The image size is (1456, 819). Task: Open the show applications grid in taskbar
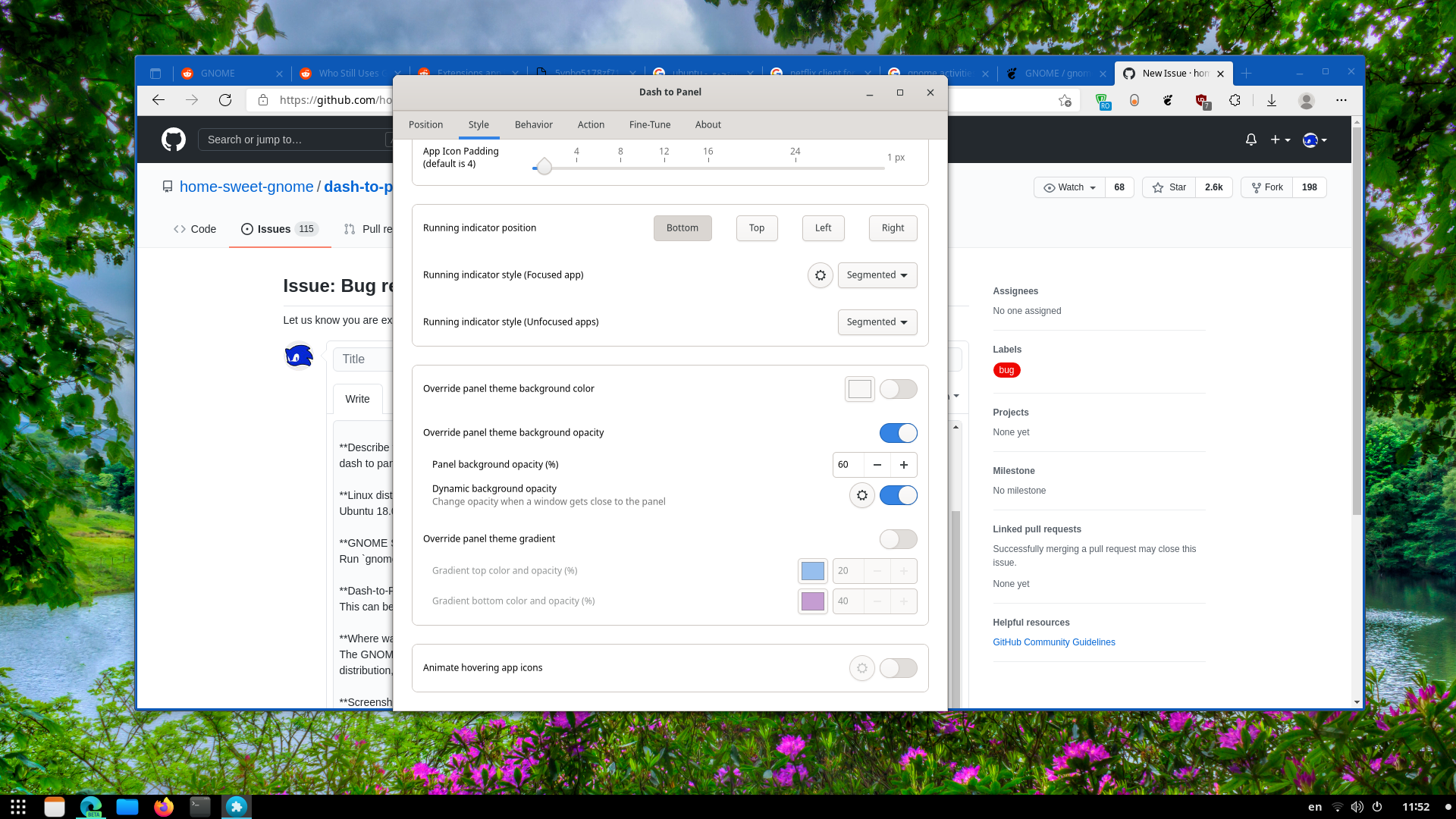(x=18, y=807)
